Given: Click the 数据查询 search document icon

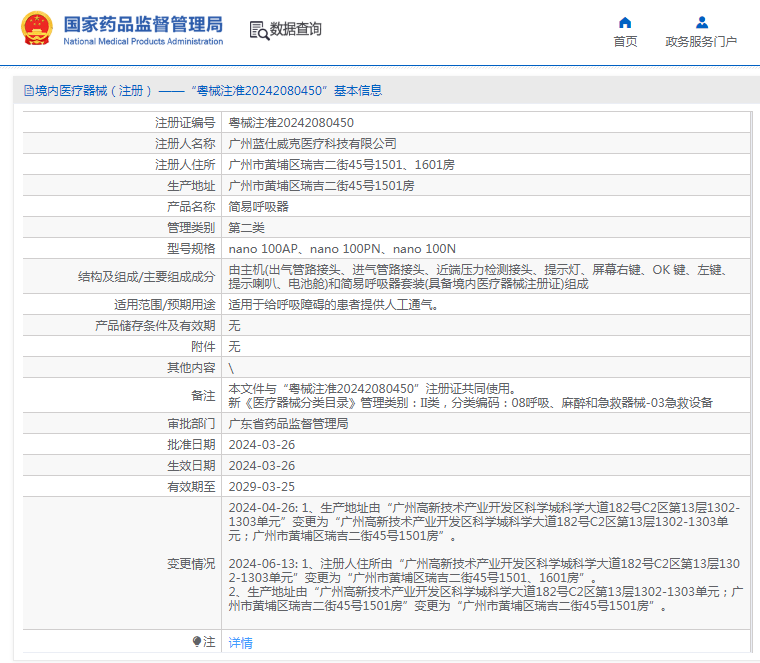Looking at the screenshot, I should tap(259, 30).
